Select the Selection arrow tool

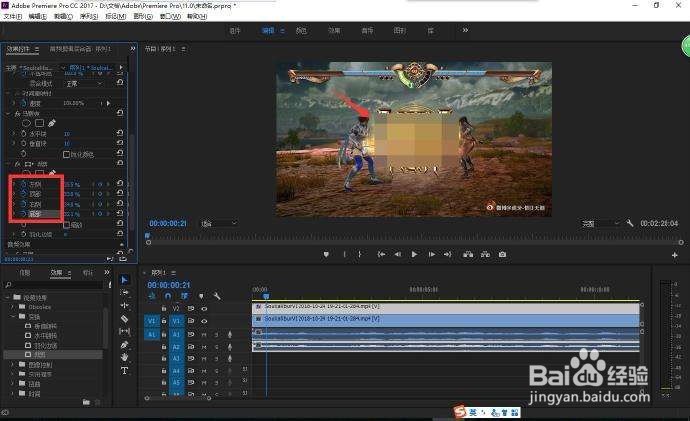tap(124, 280)
